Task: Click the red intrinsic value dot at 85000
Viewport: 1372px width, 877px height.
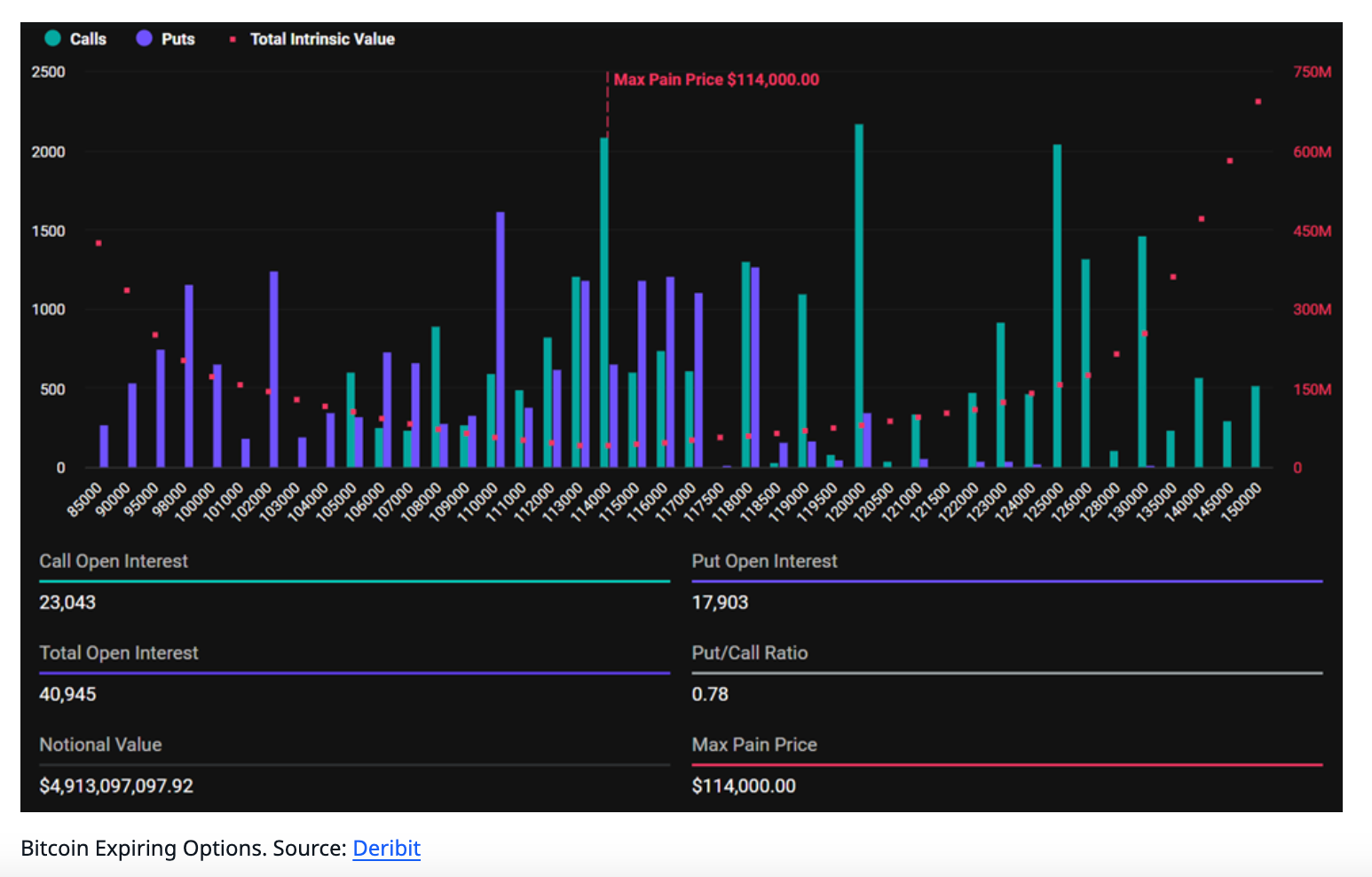Action: (x=99, y=243)
